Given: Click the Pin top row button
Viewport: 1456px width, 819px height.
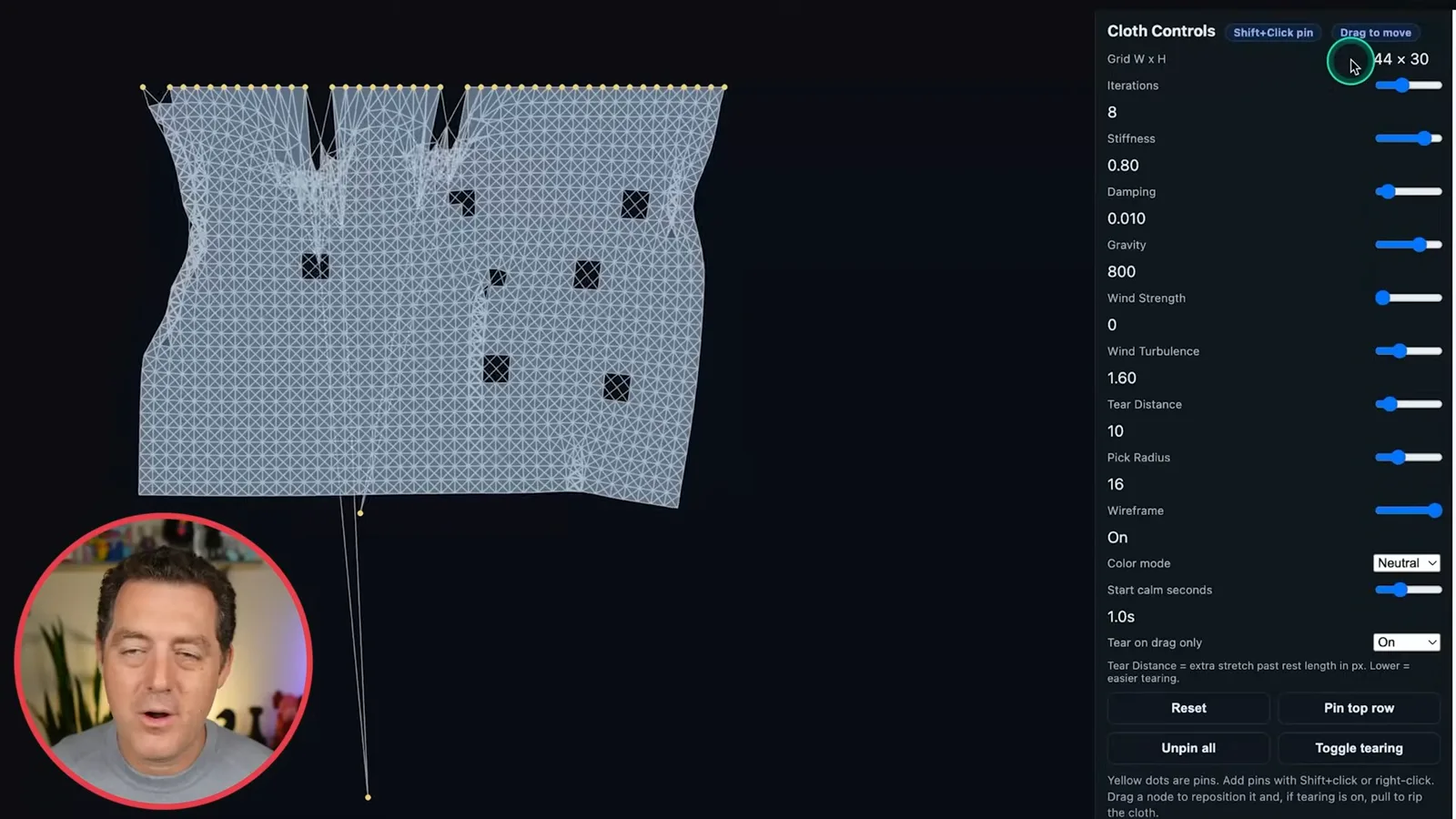Looking at the screenshot, I should 1359,708.
